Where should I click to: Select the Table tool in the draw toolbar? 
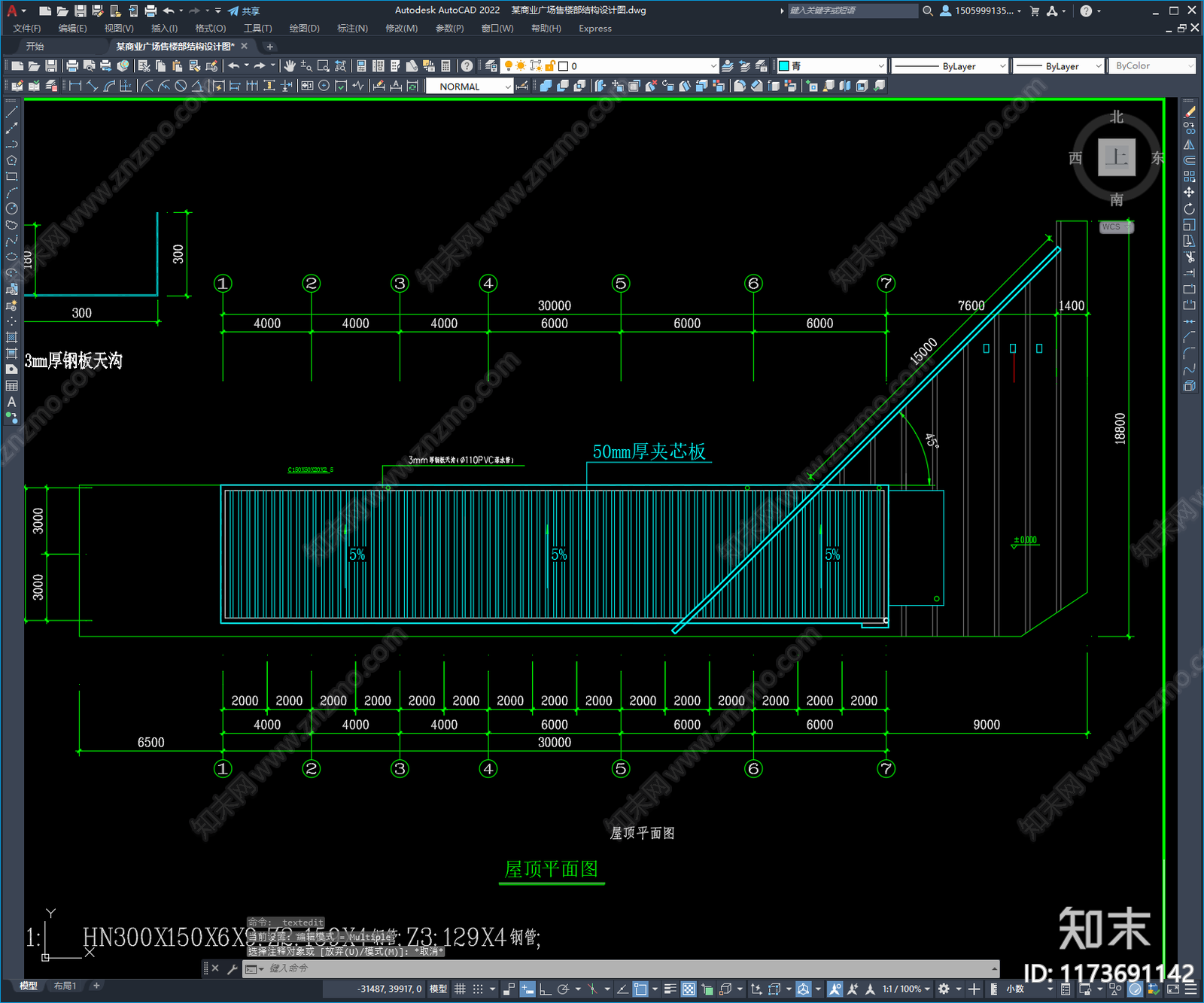click(x=11, y=386)
